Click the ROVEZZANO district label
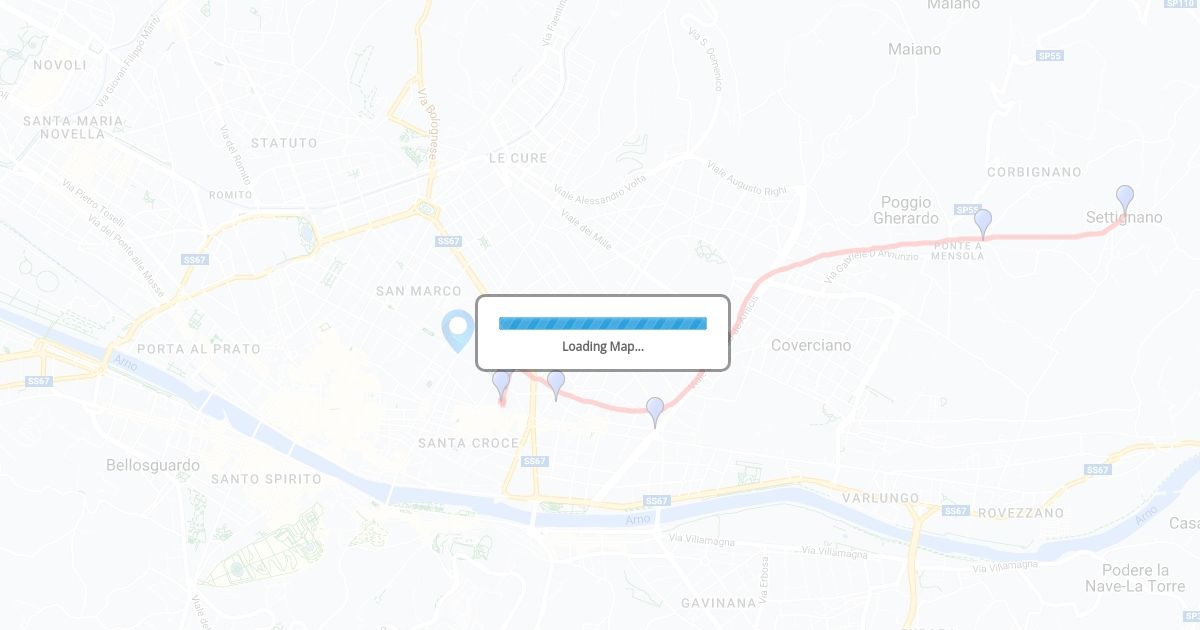 (x=1021, y=512)
